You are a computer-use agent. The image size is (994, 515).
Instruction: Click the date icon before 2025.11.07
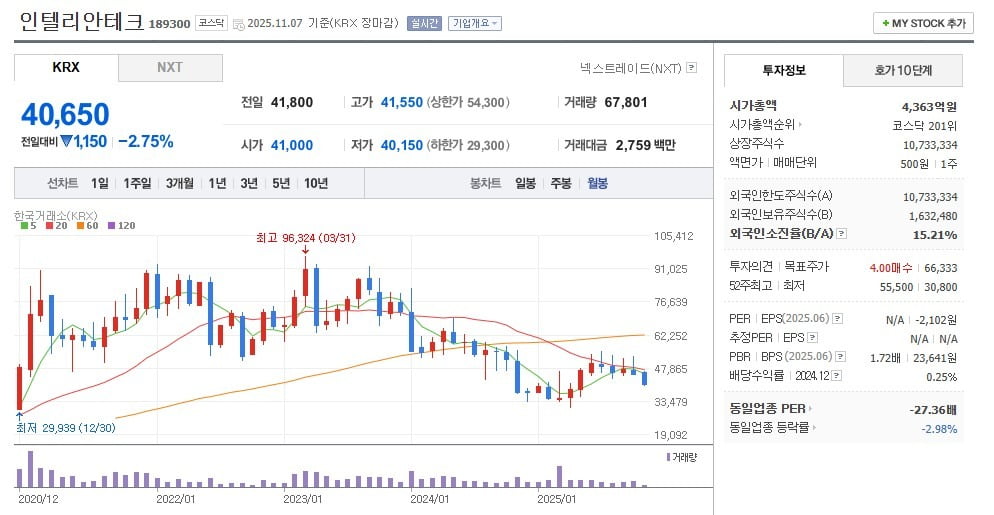tap(237, 23)
